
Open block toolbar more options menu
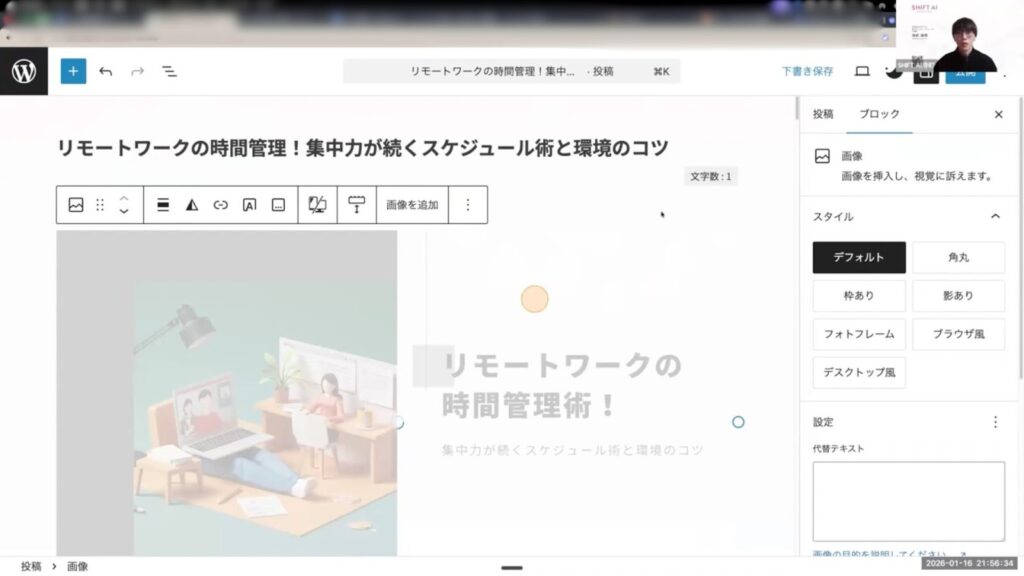click(x=468, y=204)
